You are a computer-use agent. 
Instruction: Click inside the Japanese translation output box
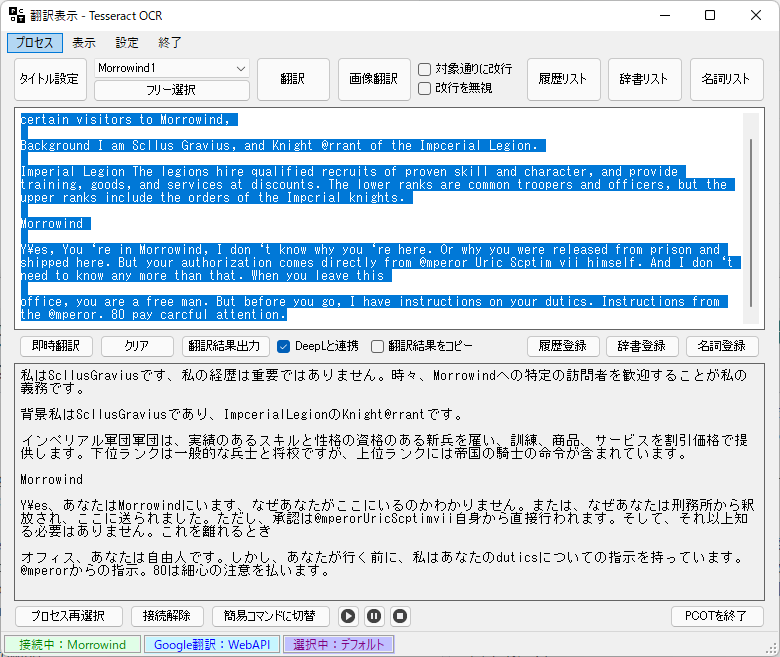(389, 482)
